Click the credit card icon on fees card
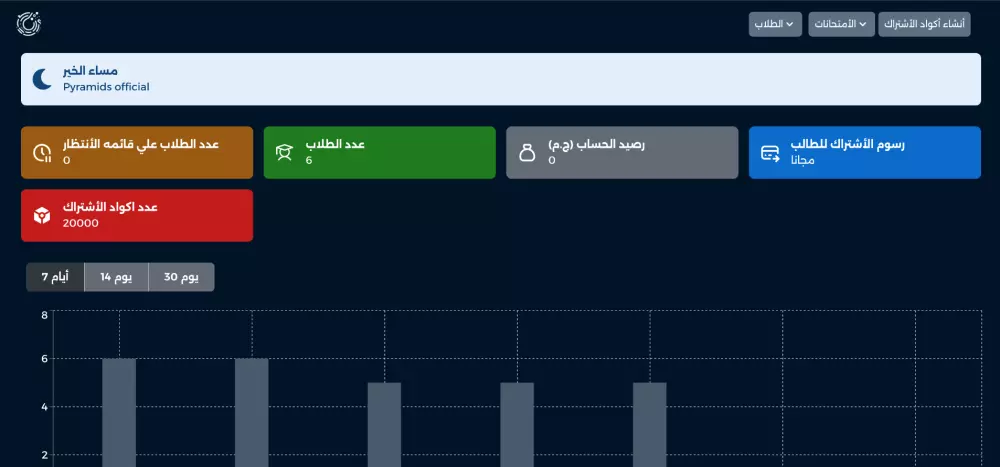Image resolution: width=1000 pixels, height=467 pixels. [x=770, y=153]
